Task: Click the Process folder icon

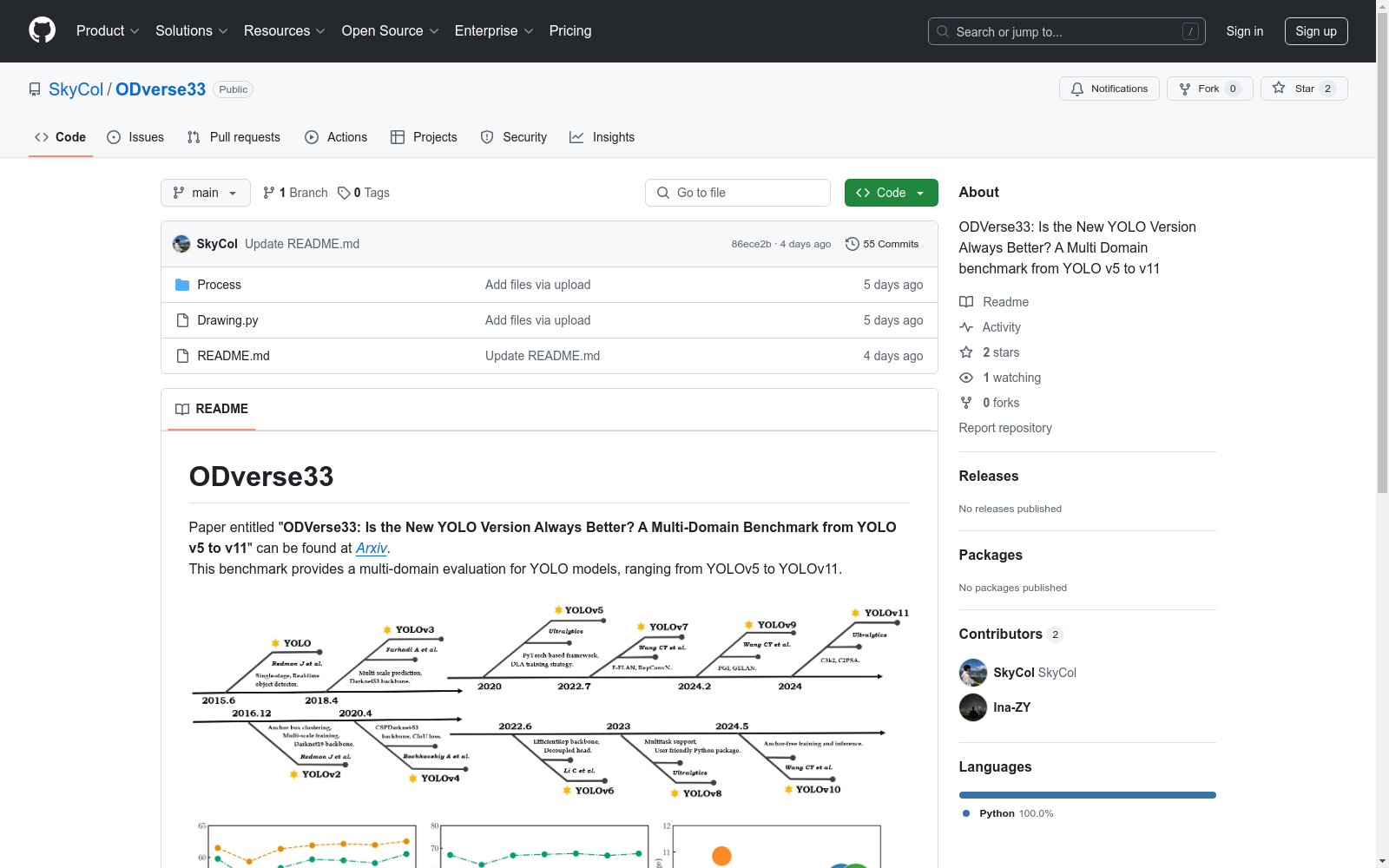Action: [x=182, y=285]
